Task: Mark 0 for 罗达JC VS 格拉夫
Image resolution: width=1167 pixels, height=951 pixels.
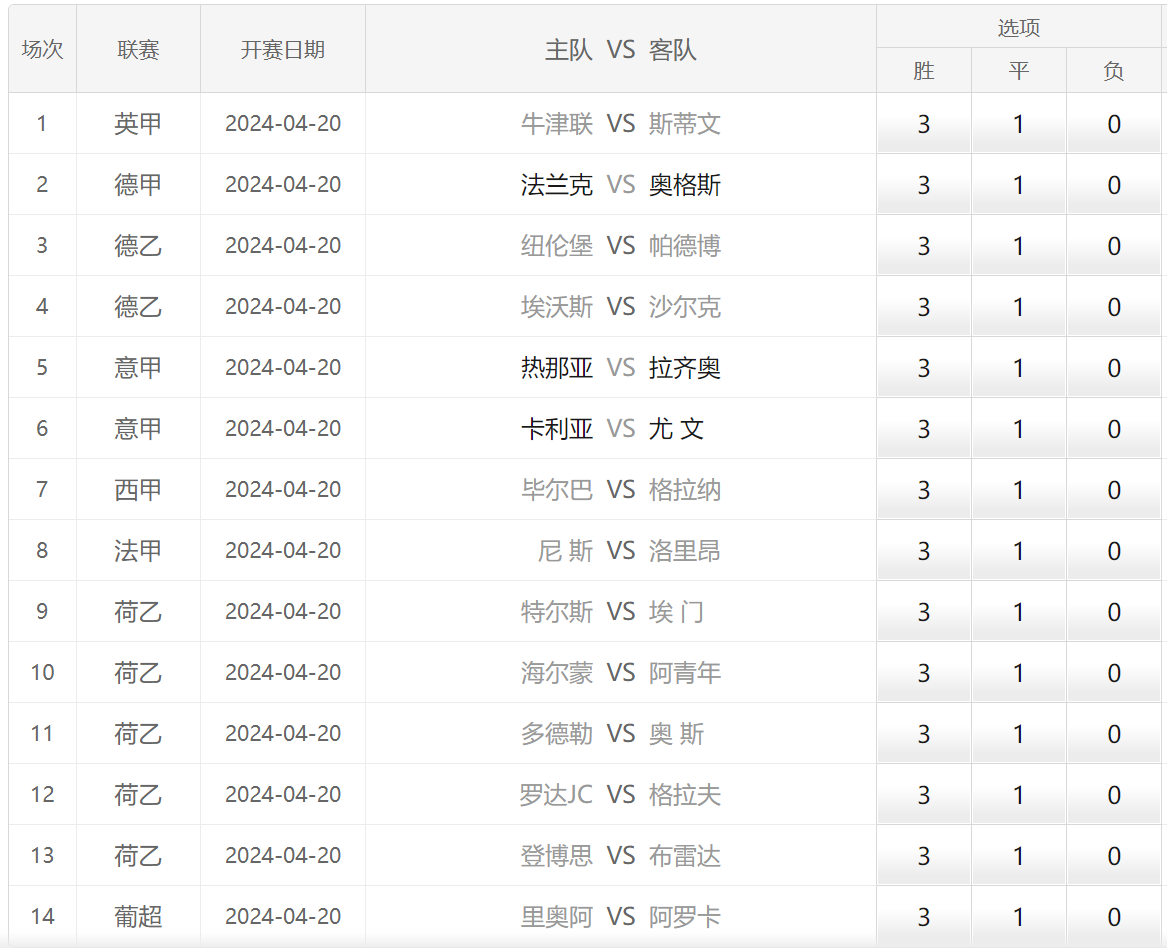Action: click(x=1114, y=795)
